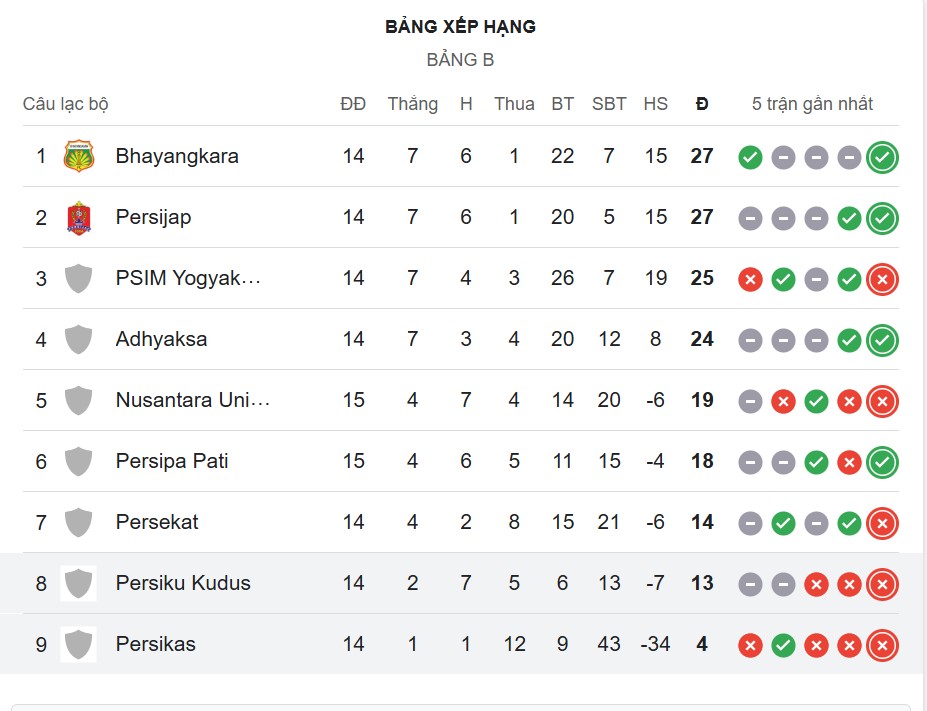The image size is (927, 711).
Task: Click the Bhayangkara team crest logo
Action: coord(78,156)
